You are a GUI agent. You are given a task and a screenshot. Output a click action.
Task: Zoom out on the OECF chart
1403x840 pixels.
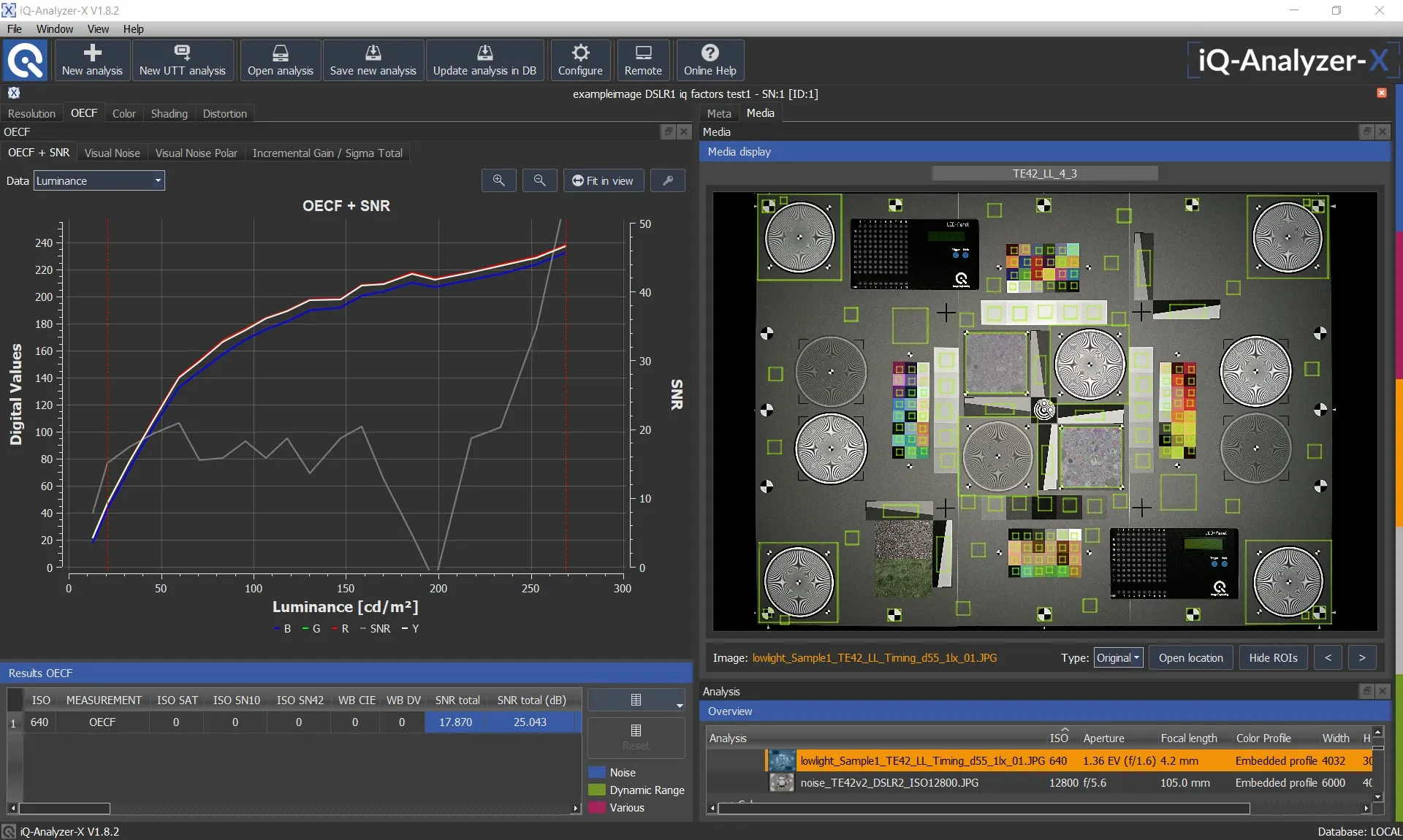(x=540, y=180)
